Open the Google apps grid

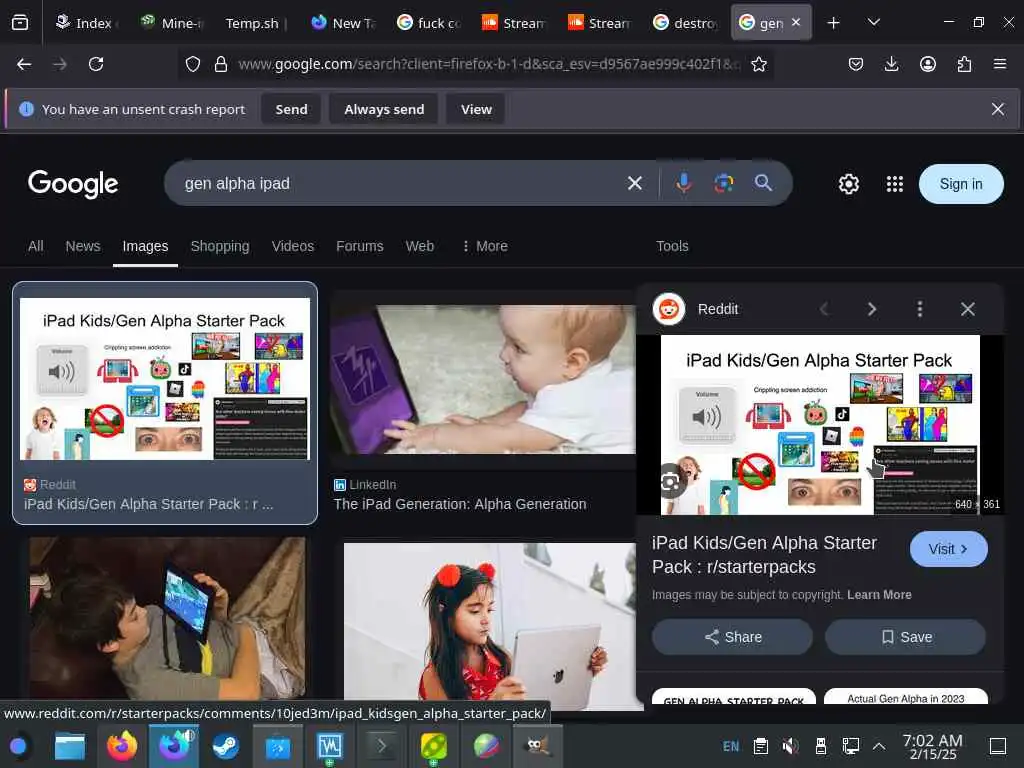click(895, 184)
